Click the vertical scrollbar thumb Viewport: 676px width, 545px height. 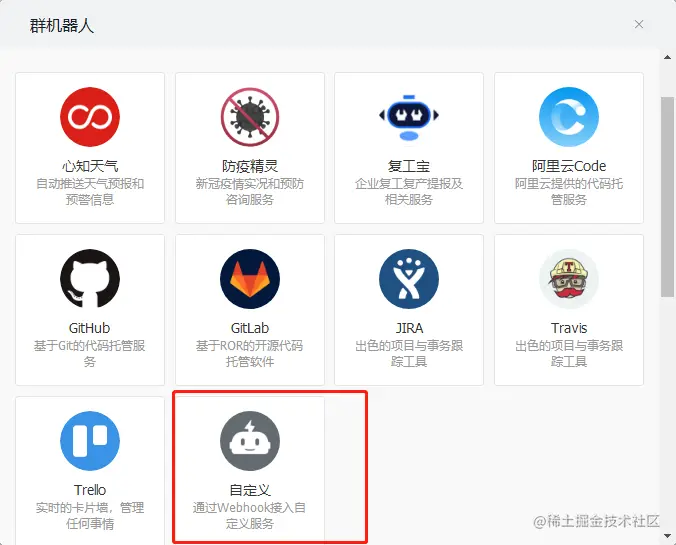[x=667, y=197]
